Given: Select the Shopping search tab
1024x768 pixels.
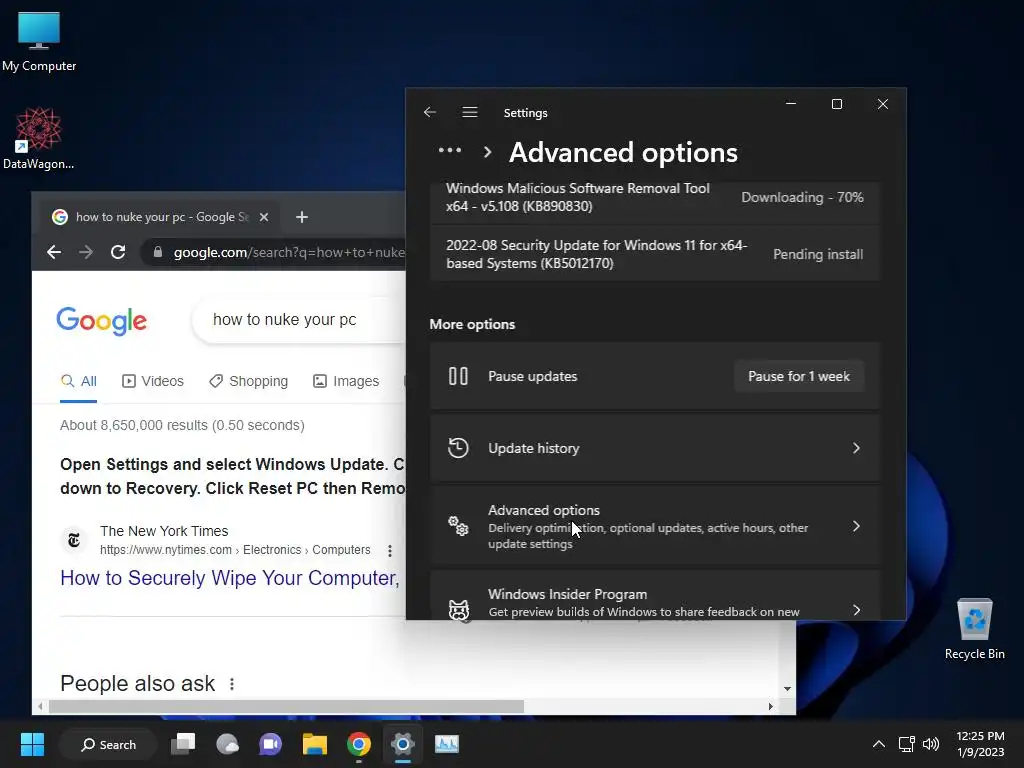Looking at the screenshot, I should (x=248, y=381).
